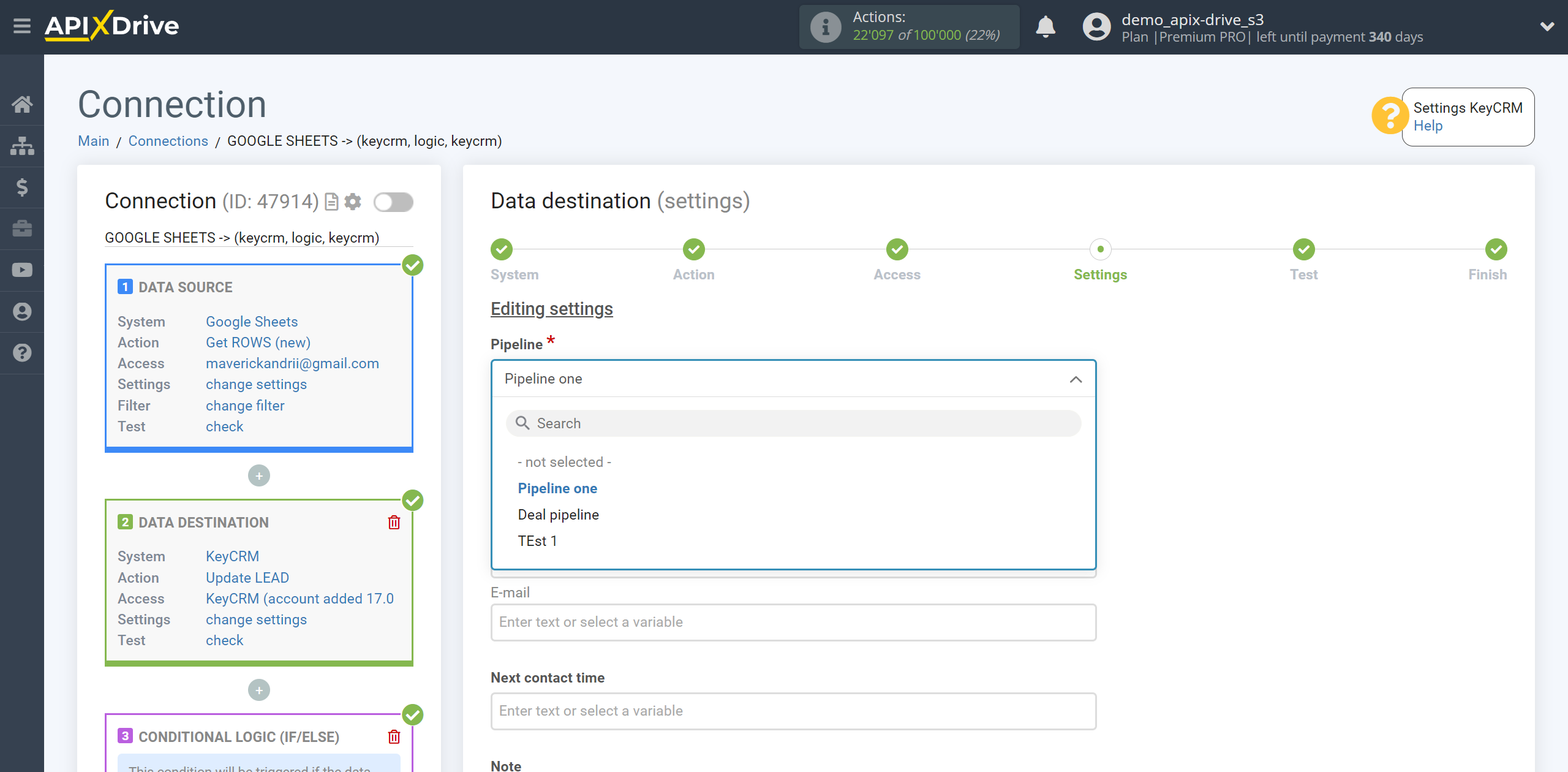Image resolution: width=1568 pixels, height=772 pixels.
Task: Open the 'KeyCRM (account added' access link
Action: (300, 599)
